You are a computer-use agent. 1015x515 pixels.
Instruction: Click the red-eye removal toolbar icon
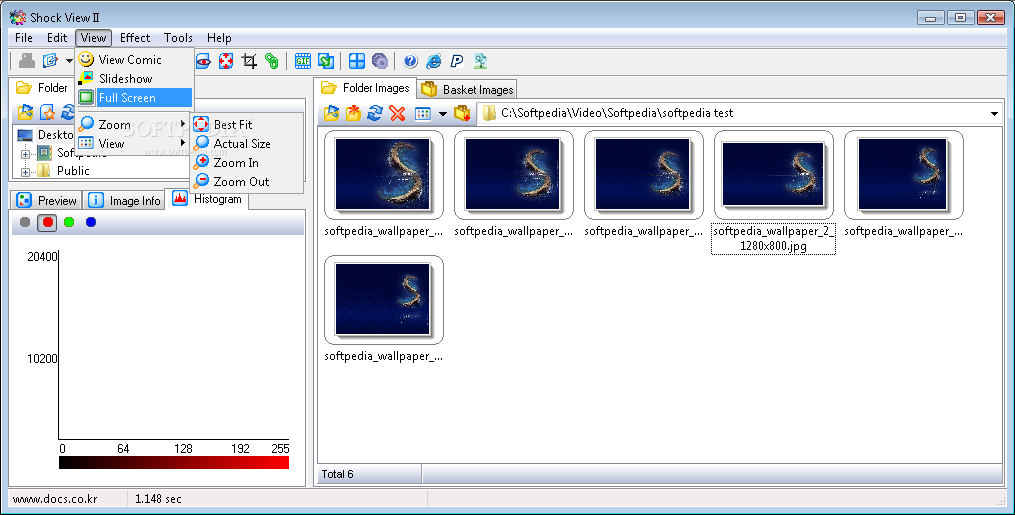tap(204, 61)
